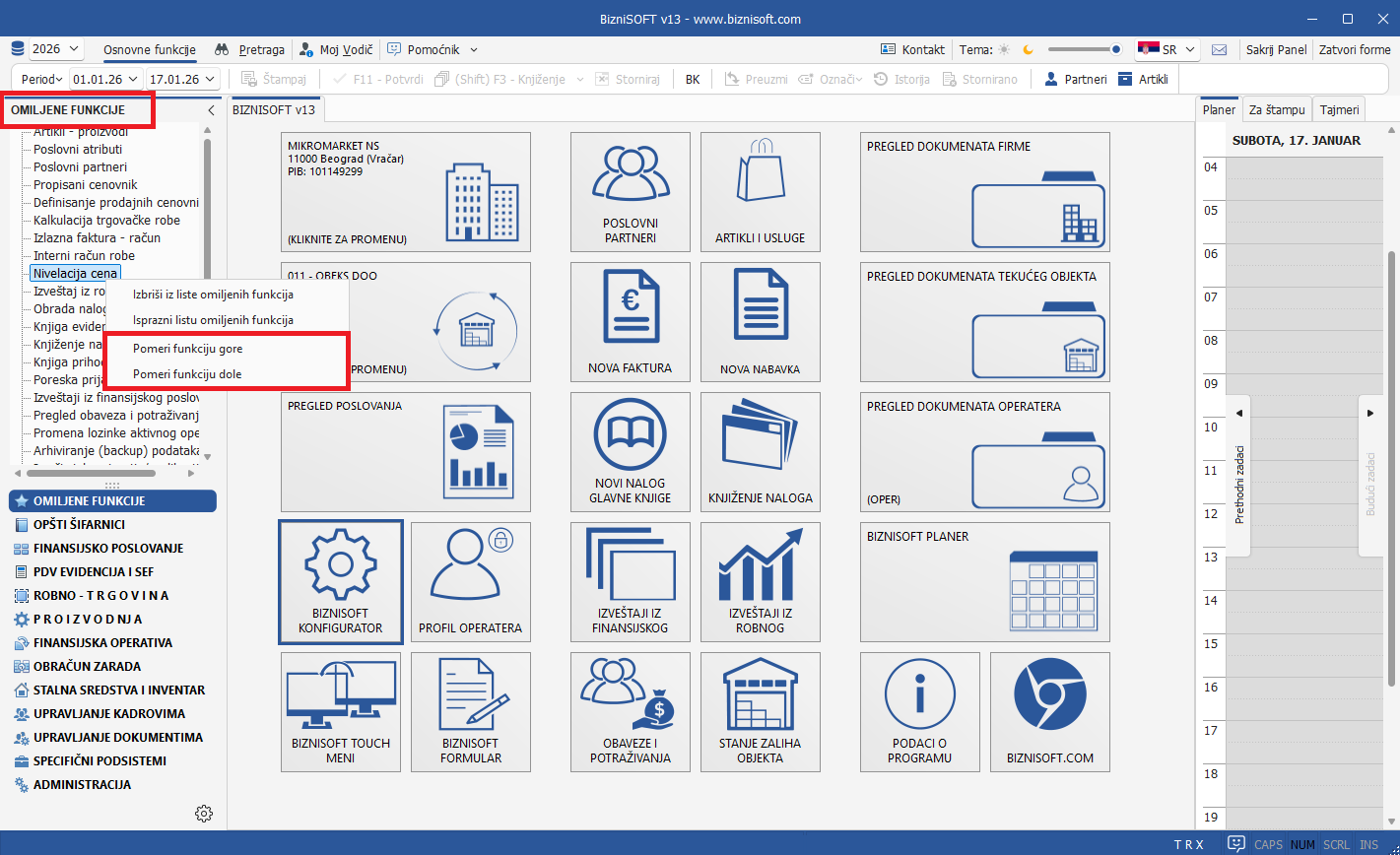Open settings gear at the bottom of the sidebar
1400x855 pixels.
tap(204, 814)
